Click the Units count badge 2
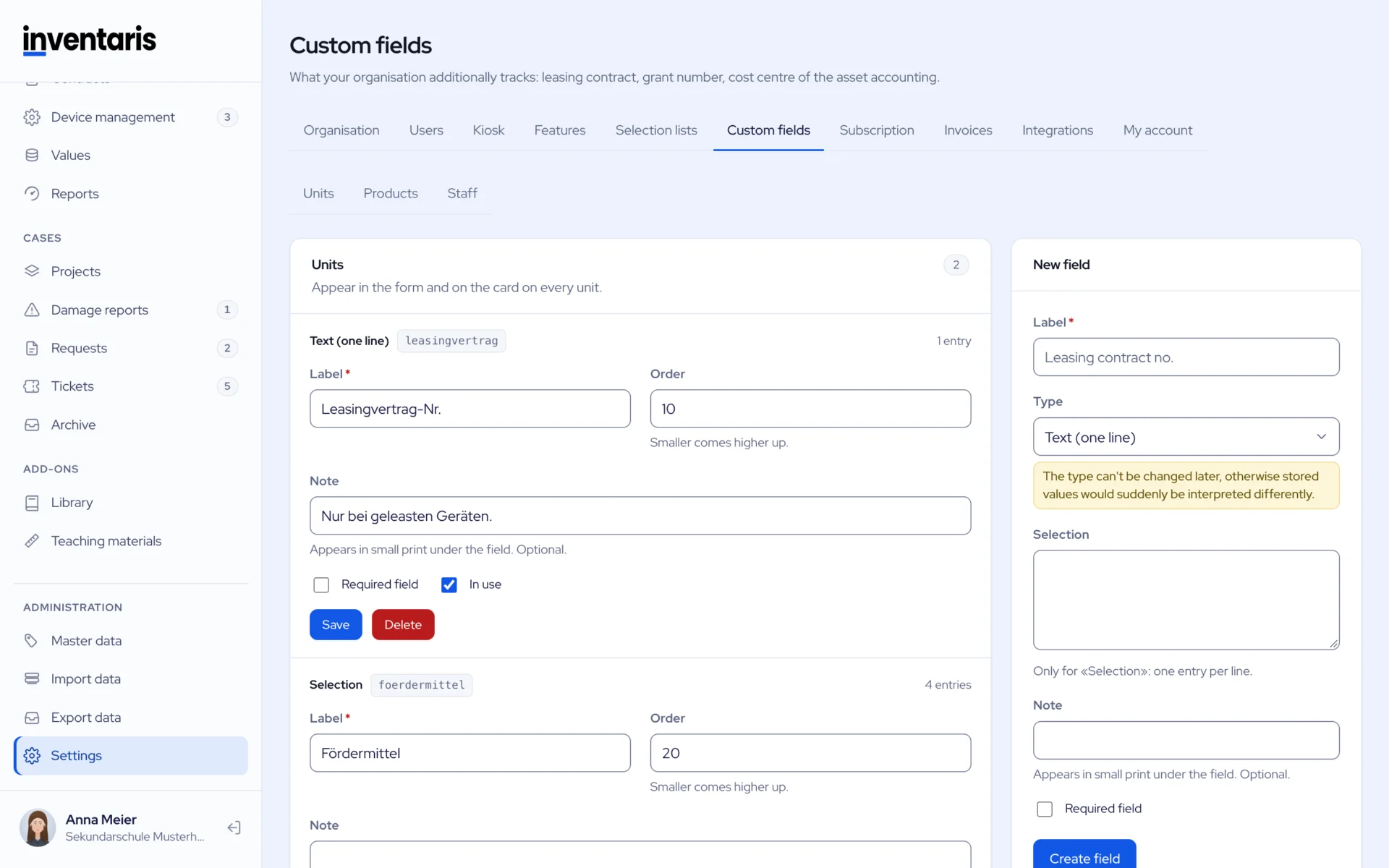This screenshot has height=868, width=1389. coord(956,265)
